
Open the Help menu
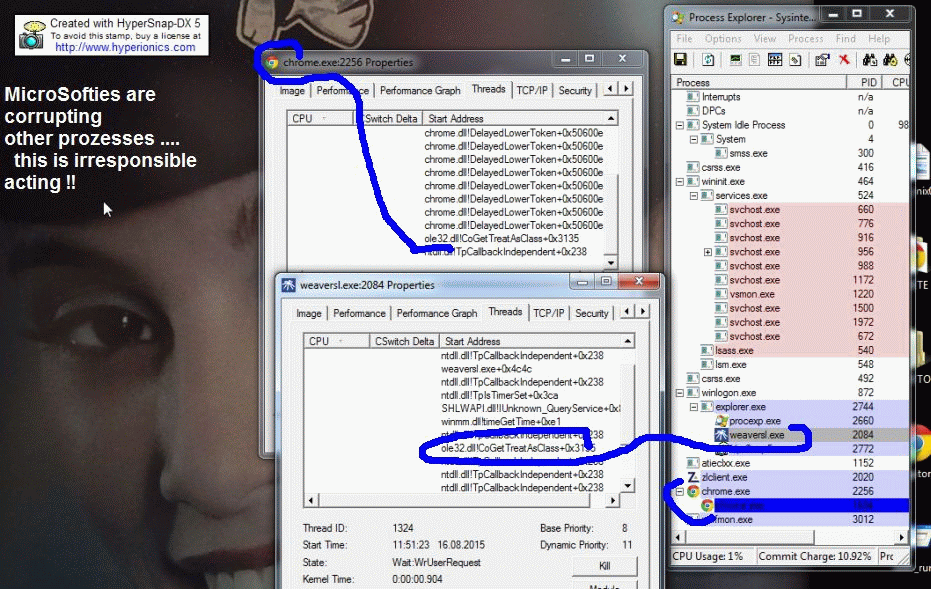[x=878, y=39]
